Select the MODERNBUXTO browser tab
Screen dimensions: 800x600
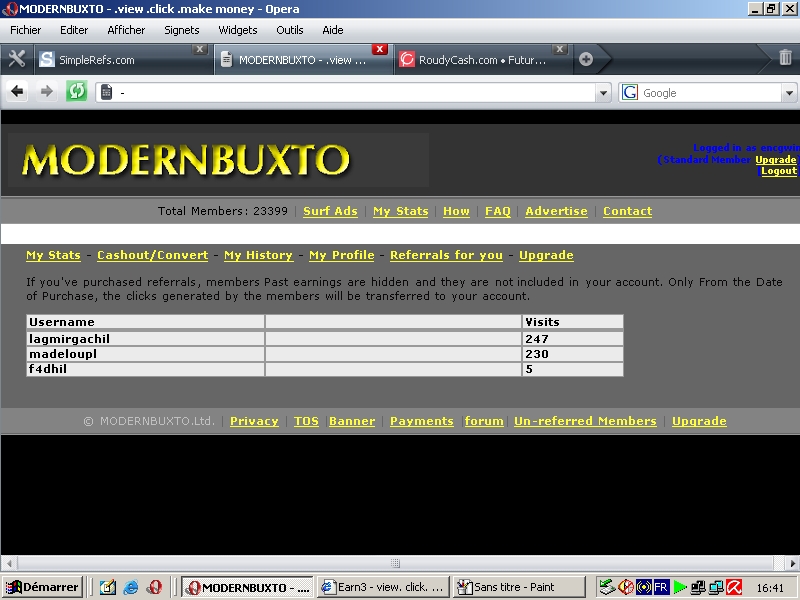click(x=303, y=60)
